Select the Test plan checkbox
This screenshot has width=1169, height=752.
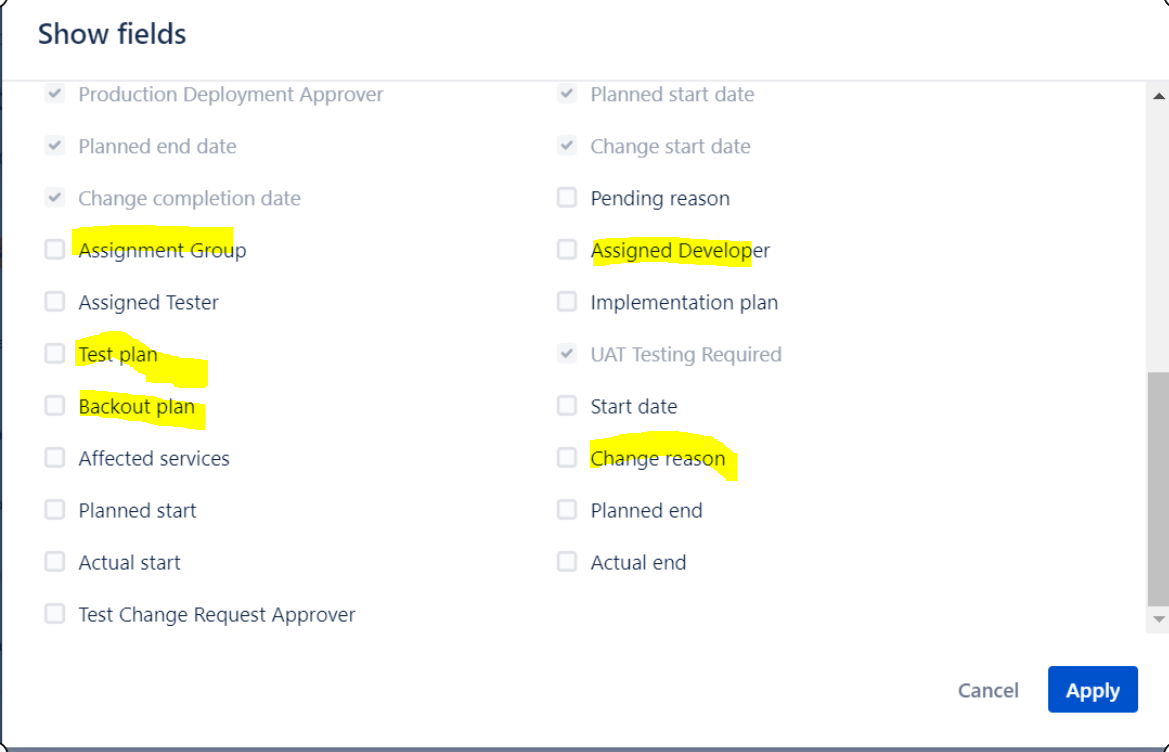tap(54, 353)
